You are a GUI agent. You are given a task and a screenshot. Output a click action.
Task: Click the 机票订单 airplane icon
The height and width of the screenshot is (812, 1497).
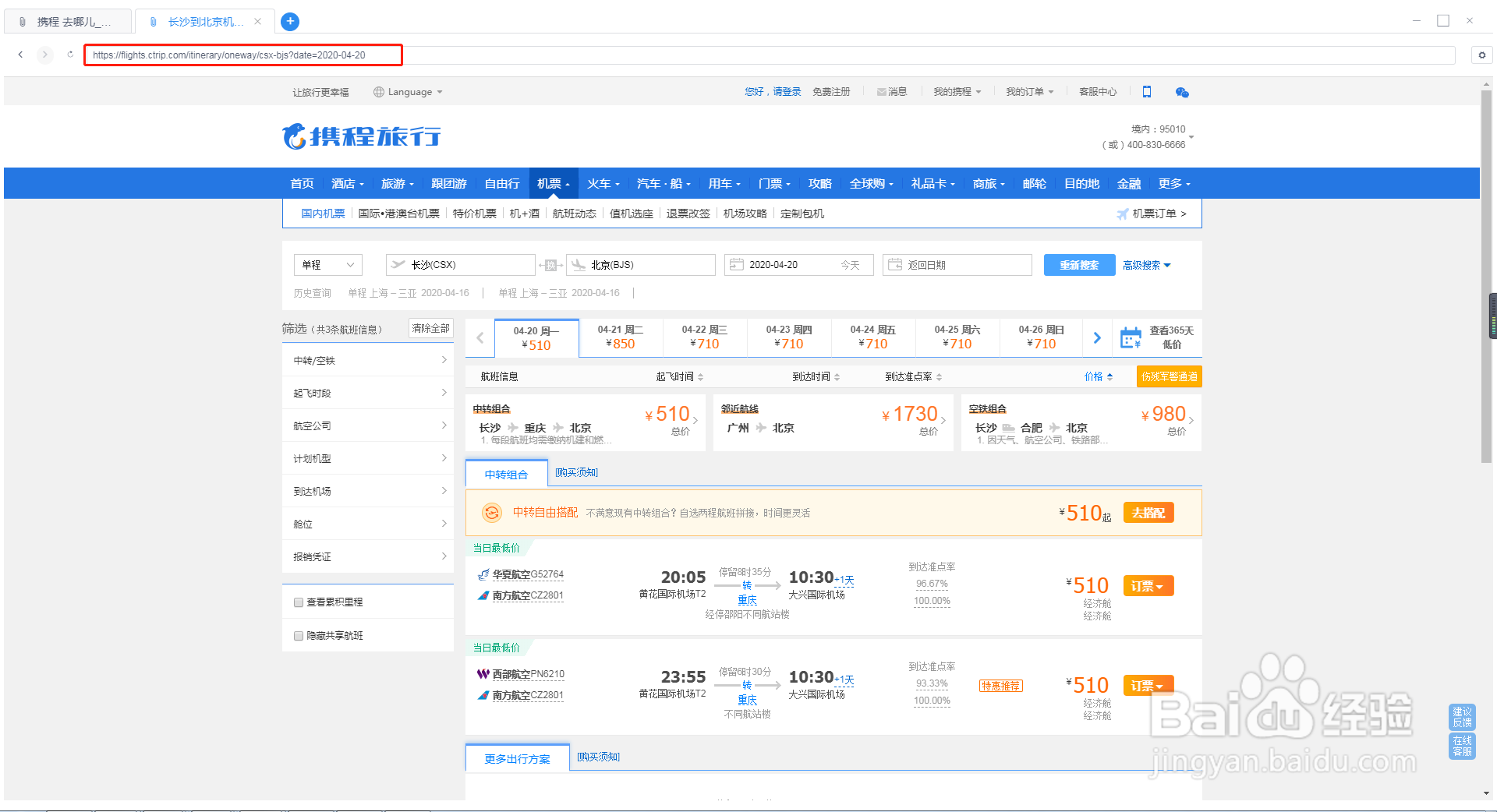(1122, 214)
